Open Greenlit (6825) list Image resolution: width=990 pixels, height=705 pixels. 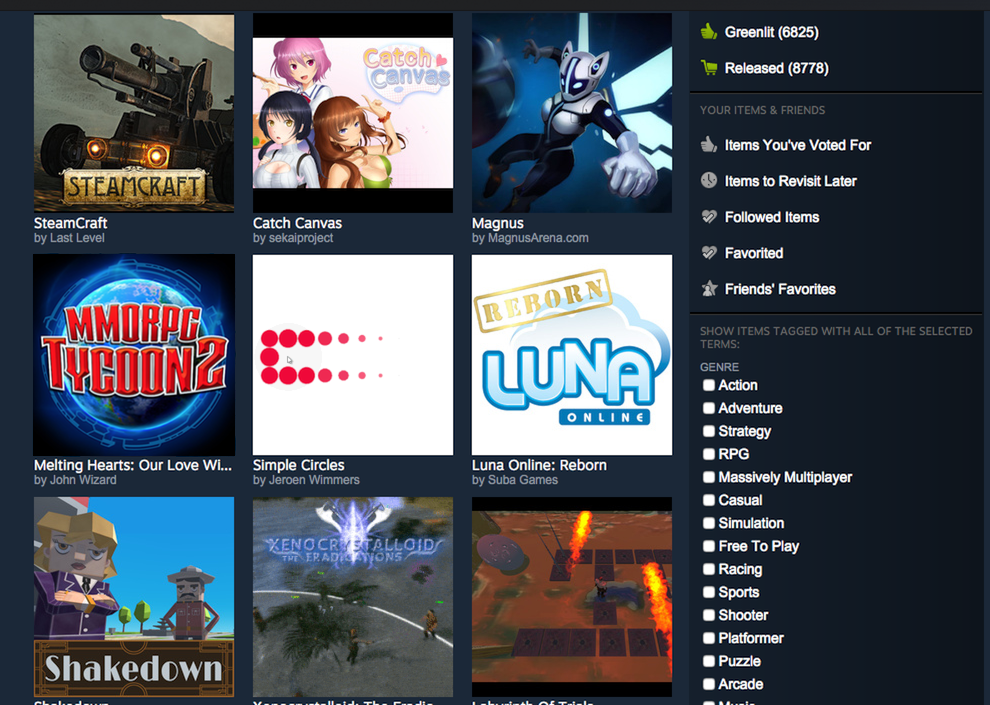tap(772, 32)
